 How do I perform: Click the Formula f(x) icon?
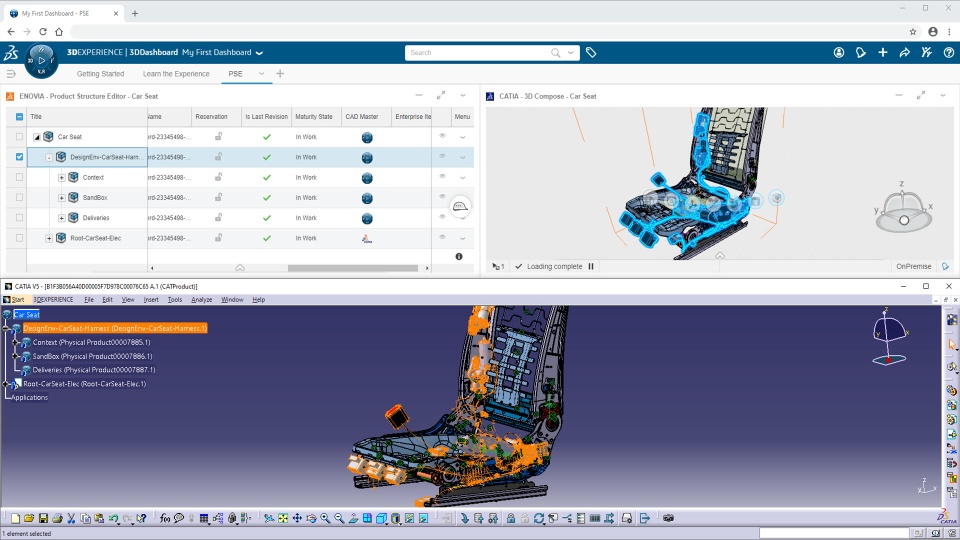point(165,519)
